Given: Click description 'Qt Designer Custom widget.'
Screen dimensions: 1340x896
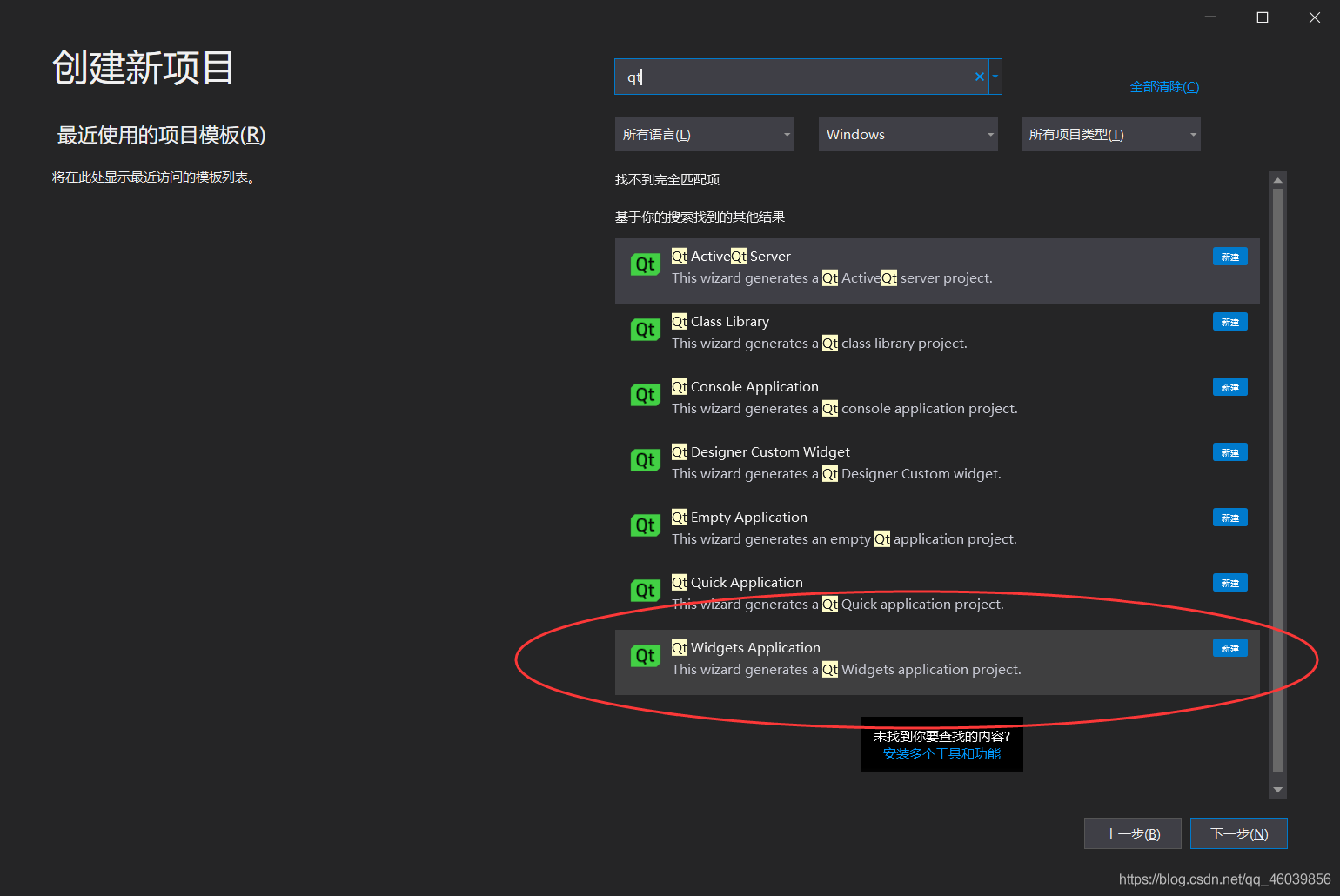Looking at the screenshot, I should click(x=912, y=474).
